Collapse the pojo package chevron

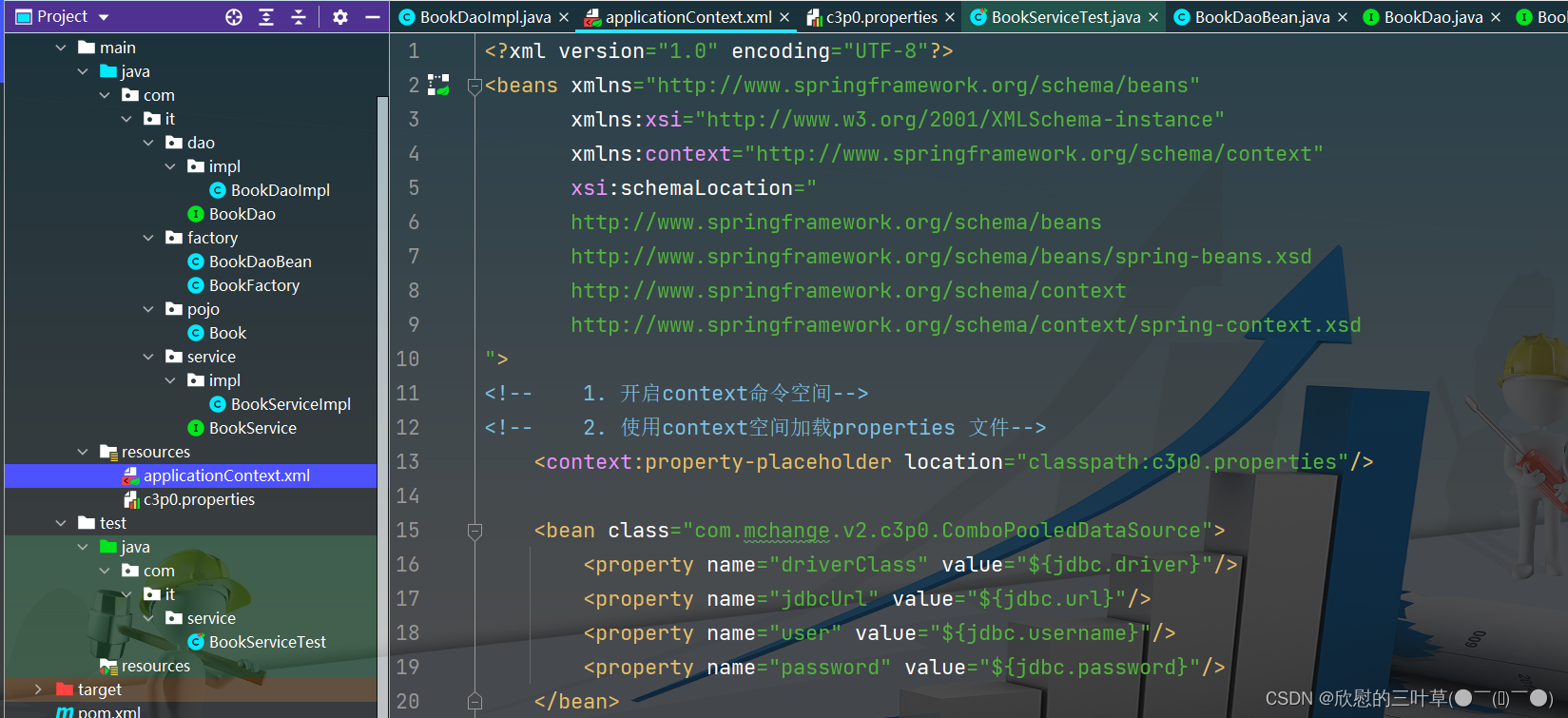[148, 309]
